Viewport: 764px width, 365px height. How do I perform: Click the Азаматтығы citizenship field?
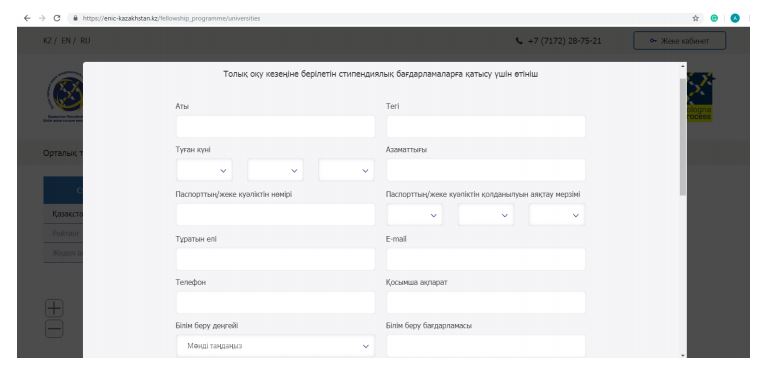coord(486,170)
